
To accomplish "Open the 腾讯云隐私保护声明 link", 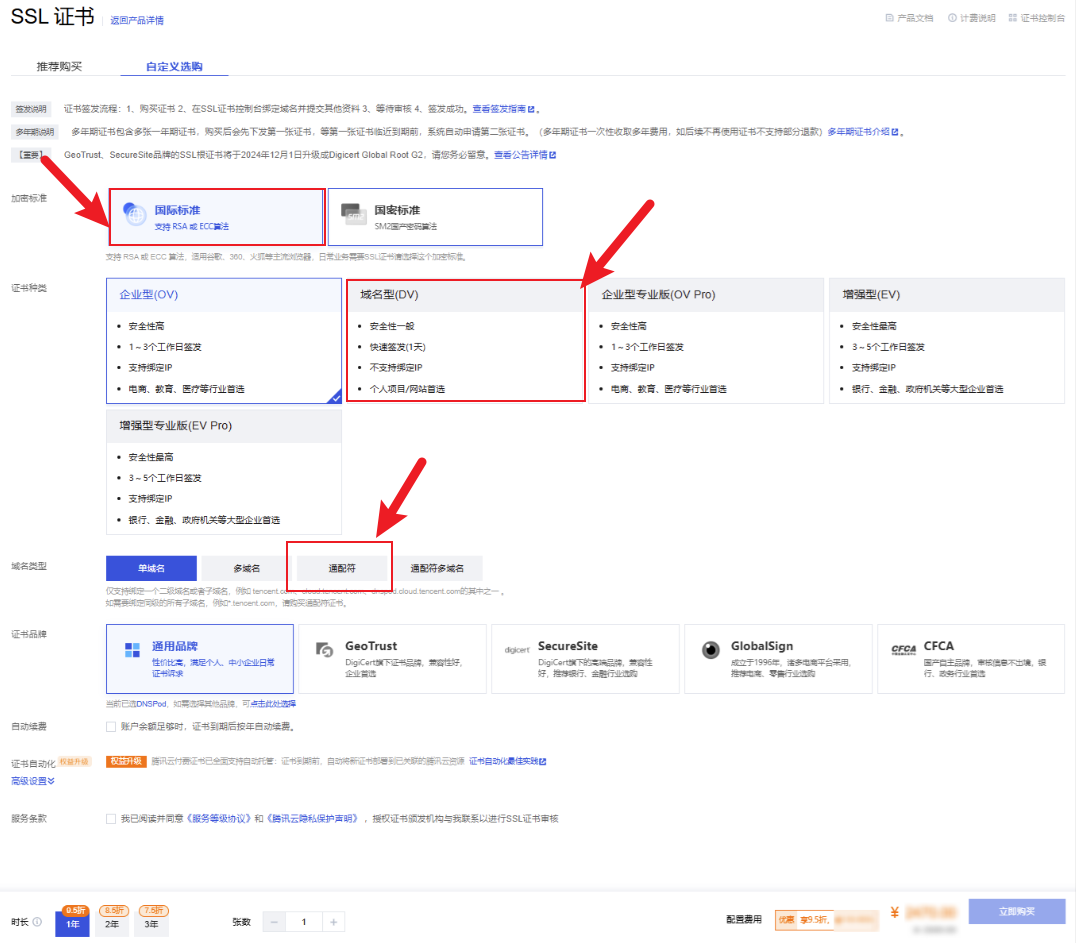I will tap(313, 819).
